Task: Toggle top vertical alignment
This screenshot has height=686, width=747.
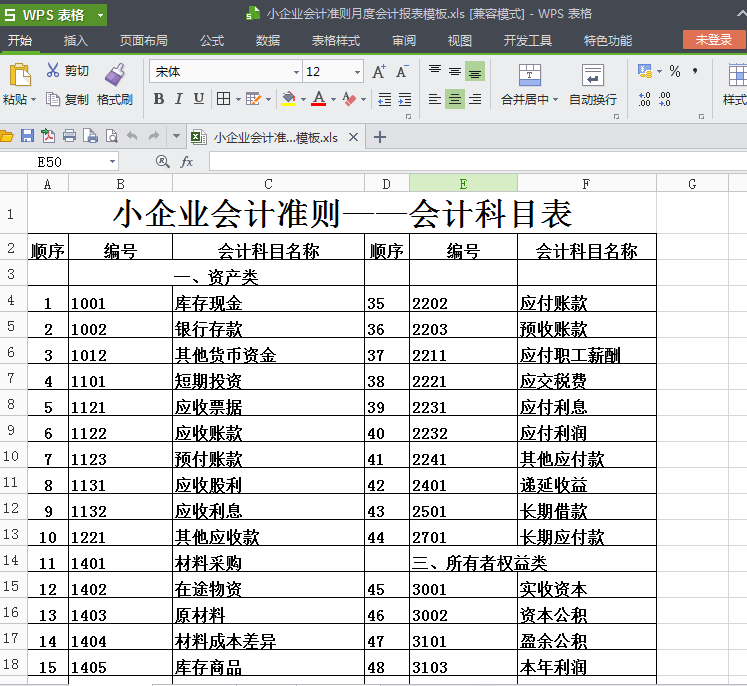Action: click(434, 71)
